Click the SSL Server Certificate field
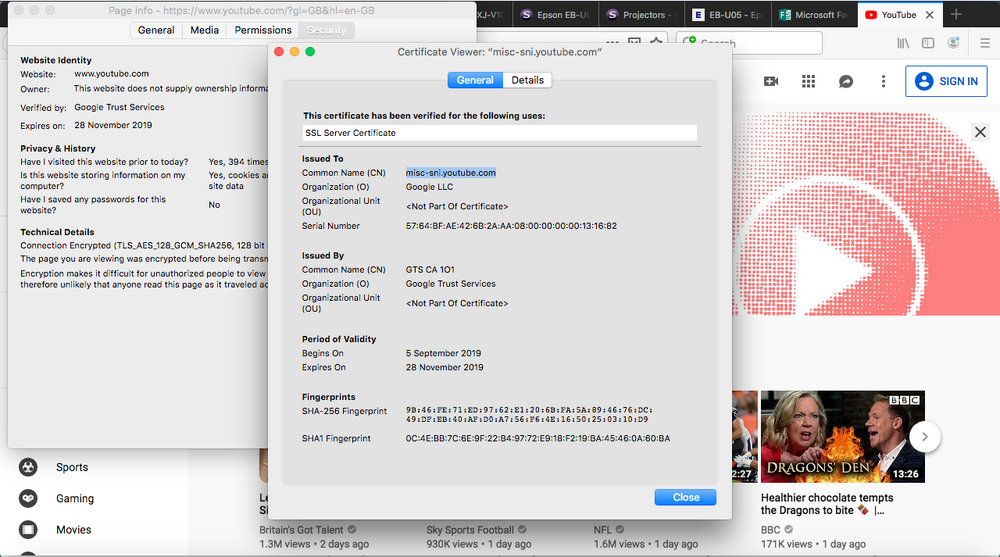The width and height of the screenshot is (1000, 557). pyautogui.click(x=499, y=133)
